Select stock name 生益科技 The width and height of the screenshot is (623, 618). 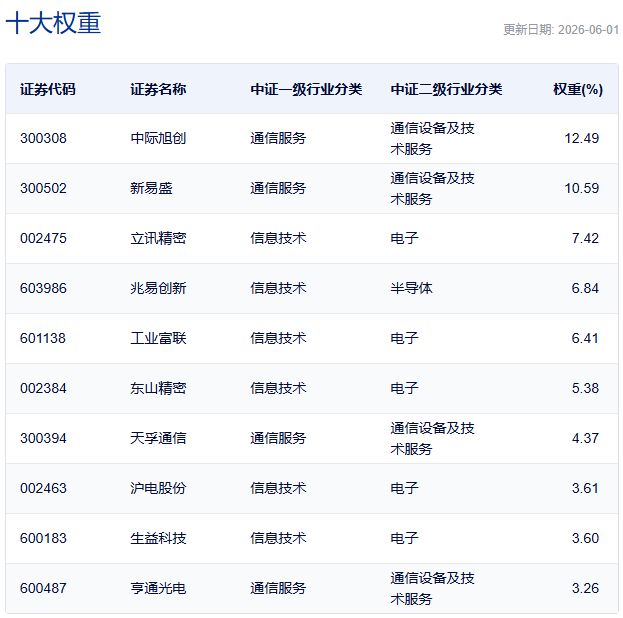[x=158, y=539]
